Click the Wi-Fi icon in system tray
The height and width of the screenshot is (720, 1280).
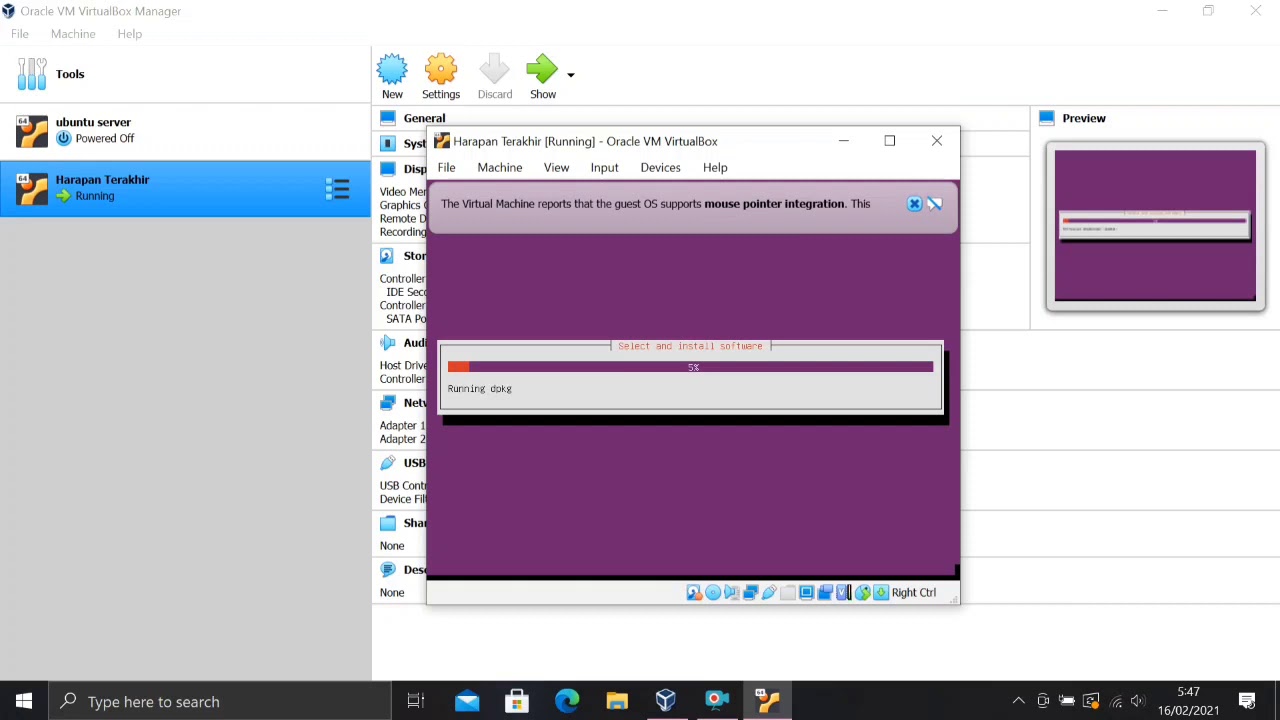tap(1115, 701)
